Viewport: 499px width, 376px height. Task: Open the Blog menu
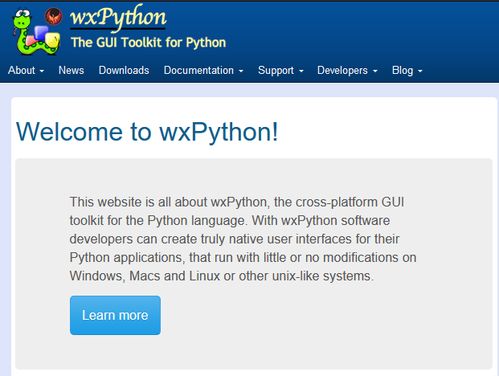click(x=407, y=70)
